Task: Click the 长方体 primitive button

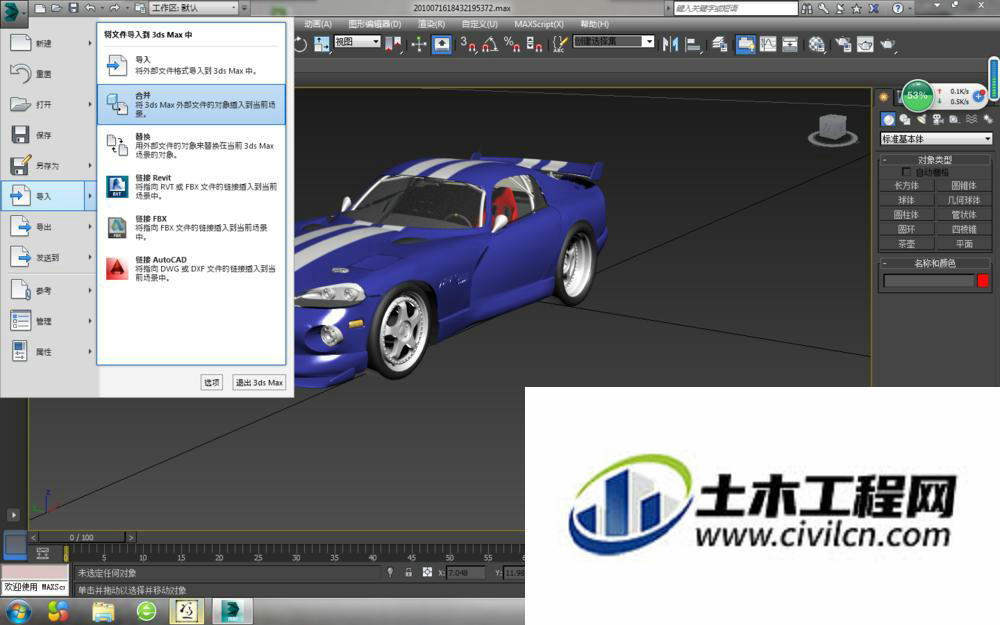Action: pos(906,186)
